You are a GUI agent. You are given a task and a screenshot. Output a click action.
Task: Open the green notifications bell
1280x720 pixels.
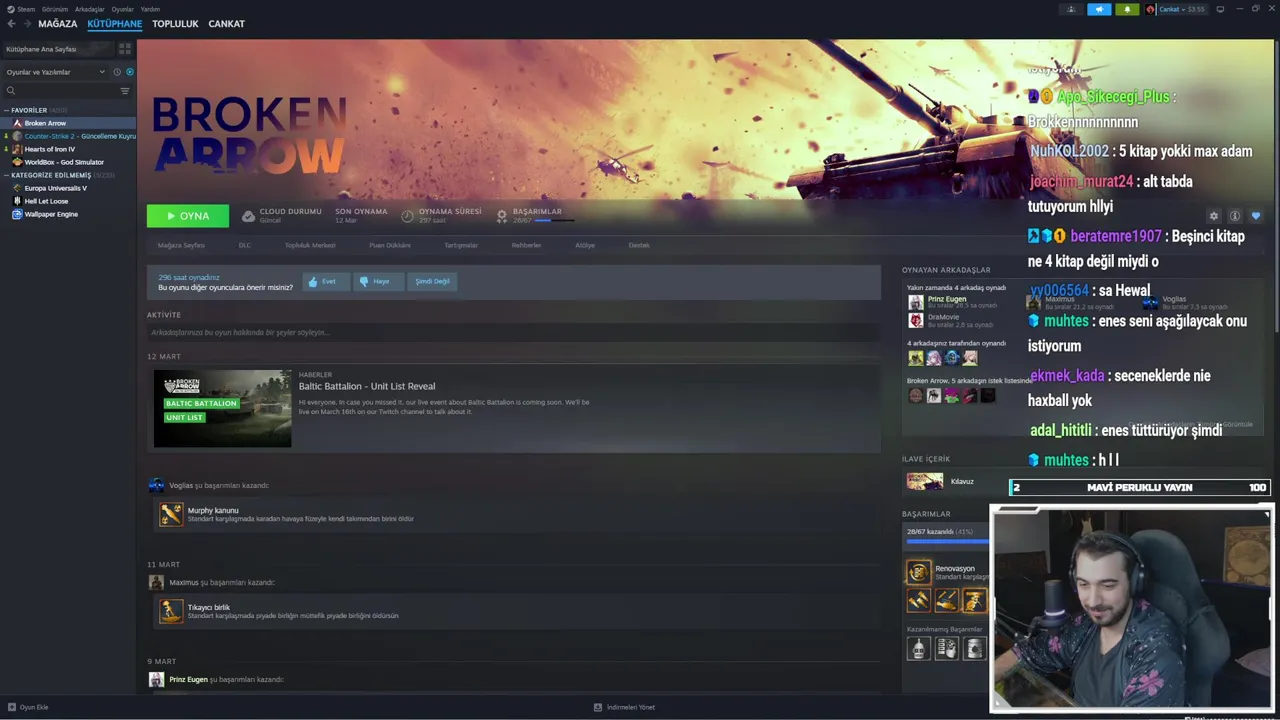[1127, 9]
